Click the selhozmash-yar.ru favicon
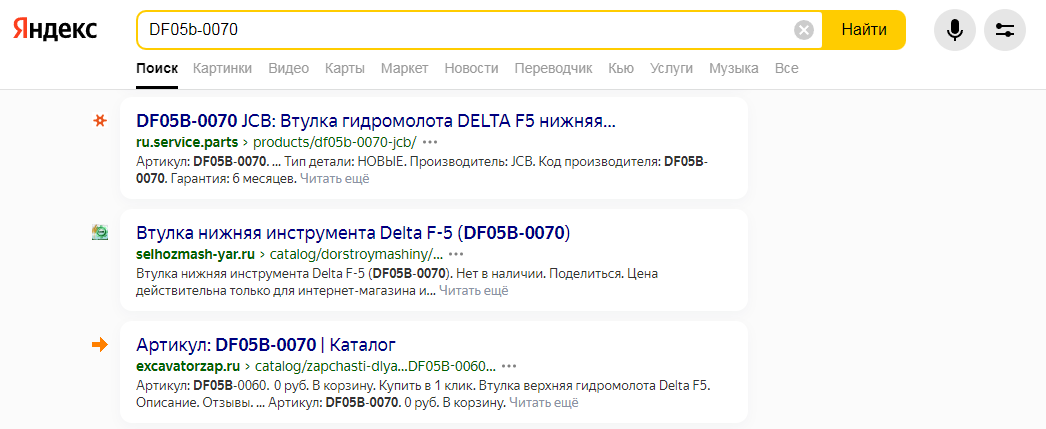The height and width of the screenshot is (429, 1046). pos(99,232)
